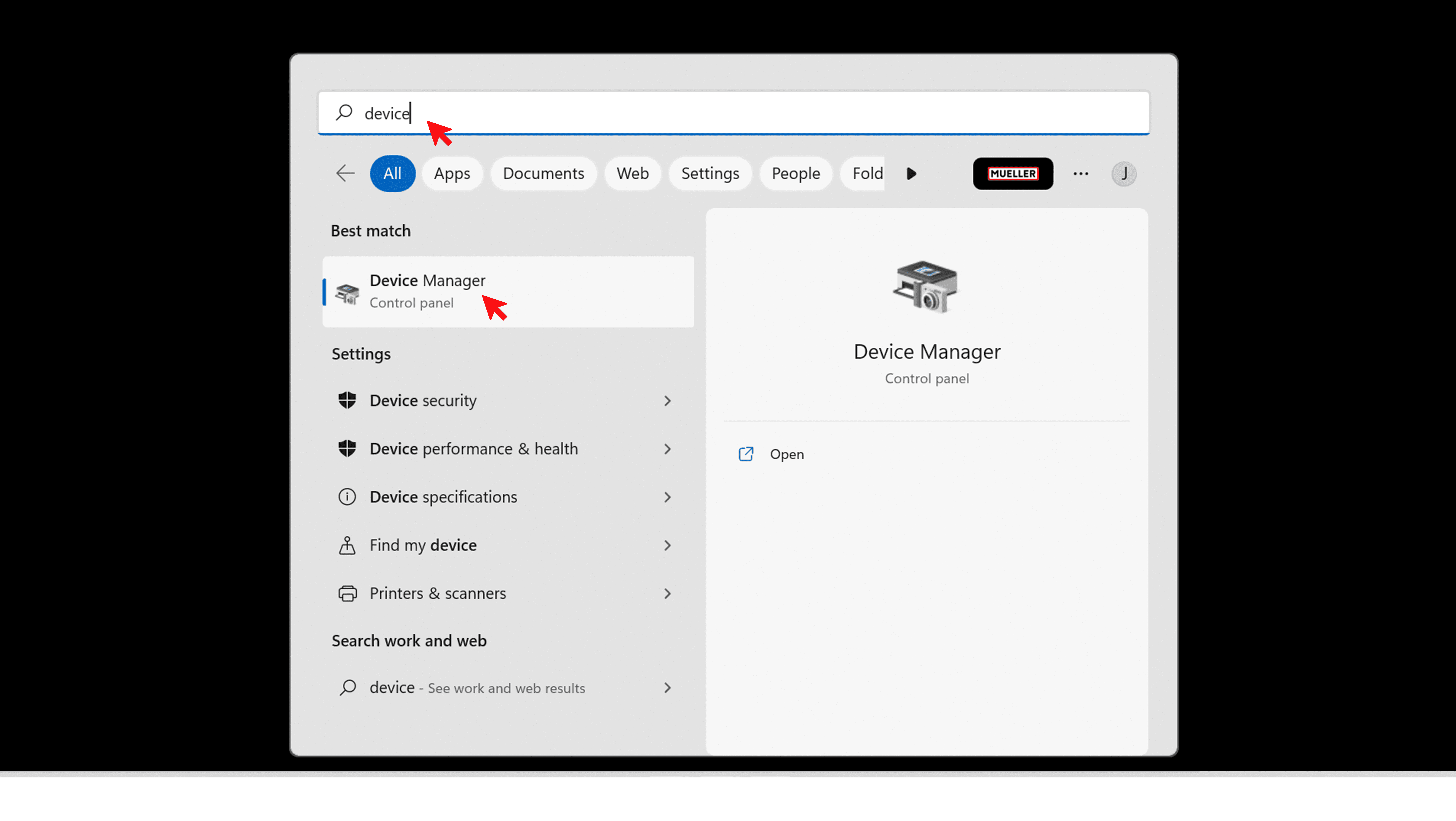Click the location person icon beside Find my device
The width and height of the screenshot is (1456, 821).
(x=347, y=545)
